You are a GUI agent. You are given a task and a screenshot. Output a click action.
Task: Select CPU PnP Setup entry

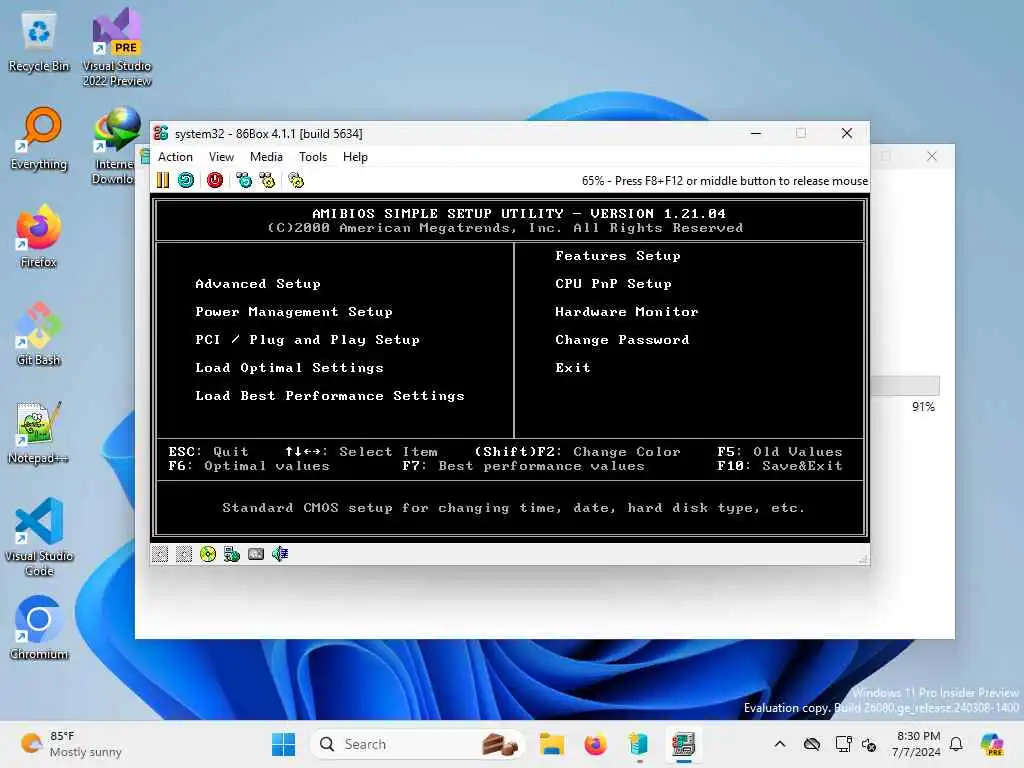point(613,283)
